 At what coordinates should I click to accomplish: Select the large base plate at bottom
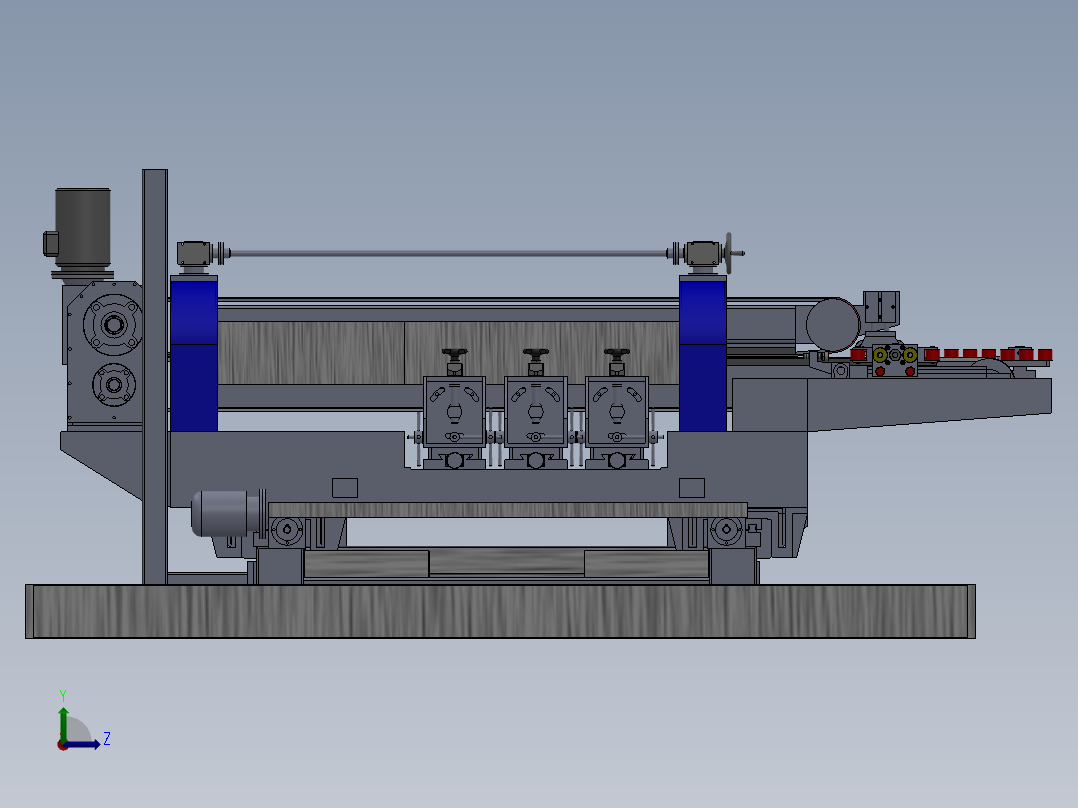pos(500,611)
